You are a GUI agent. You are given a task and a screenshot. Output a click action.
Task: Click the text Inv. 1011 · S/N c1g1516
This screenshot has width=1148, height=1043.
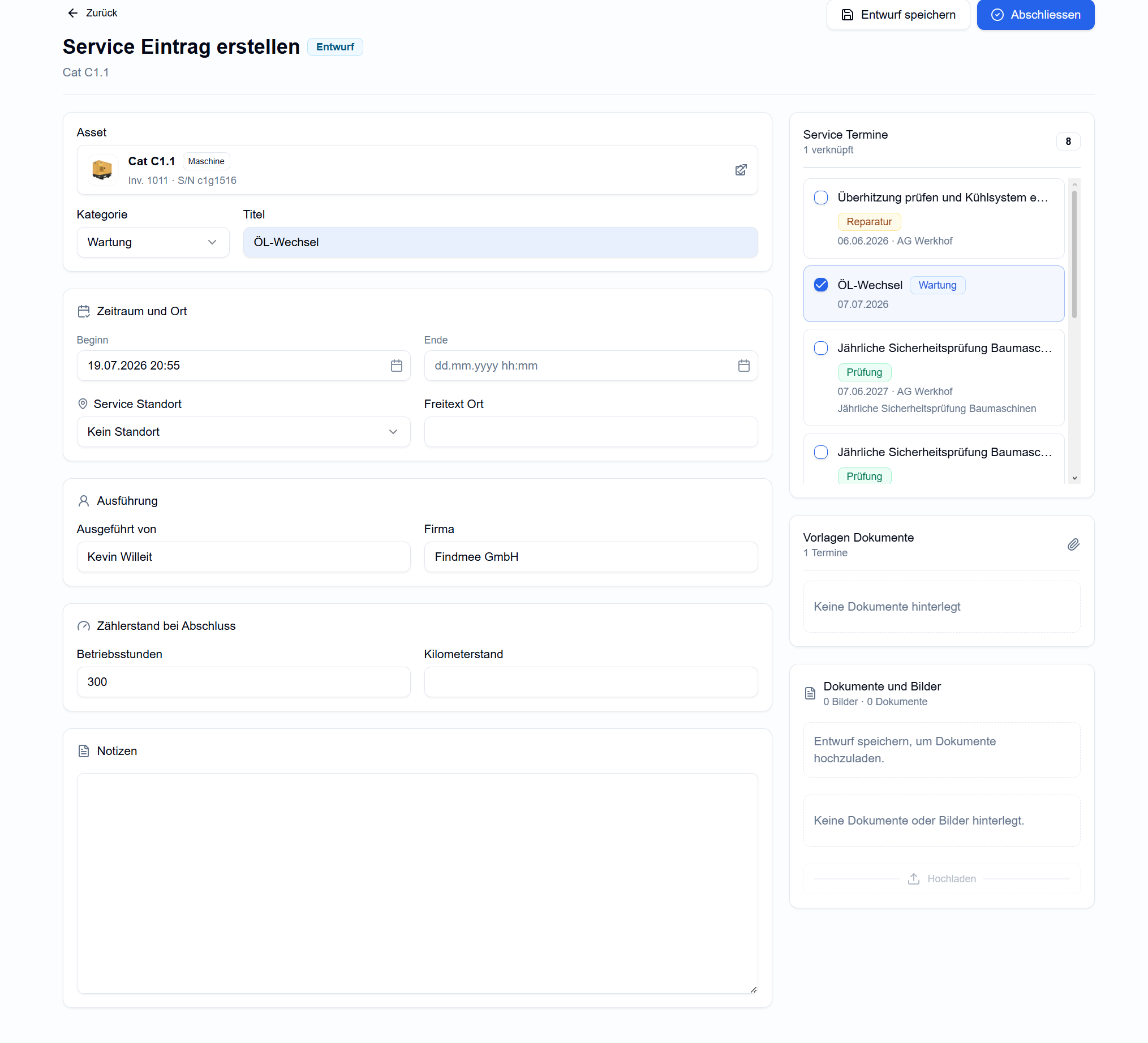182,181
